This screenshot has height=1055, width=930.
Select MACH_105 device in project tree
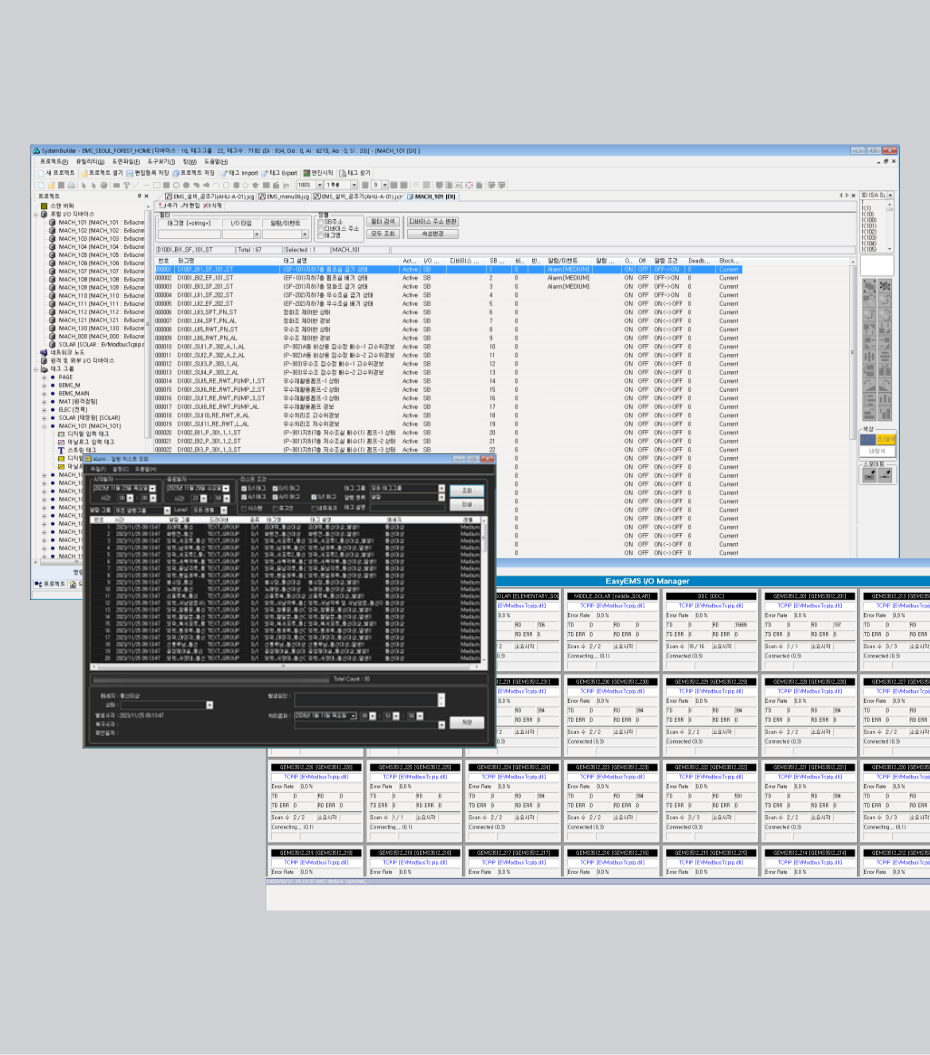(x=98, y=255)
